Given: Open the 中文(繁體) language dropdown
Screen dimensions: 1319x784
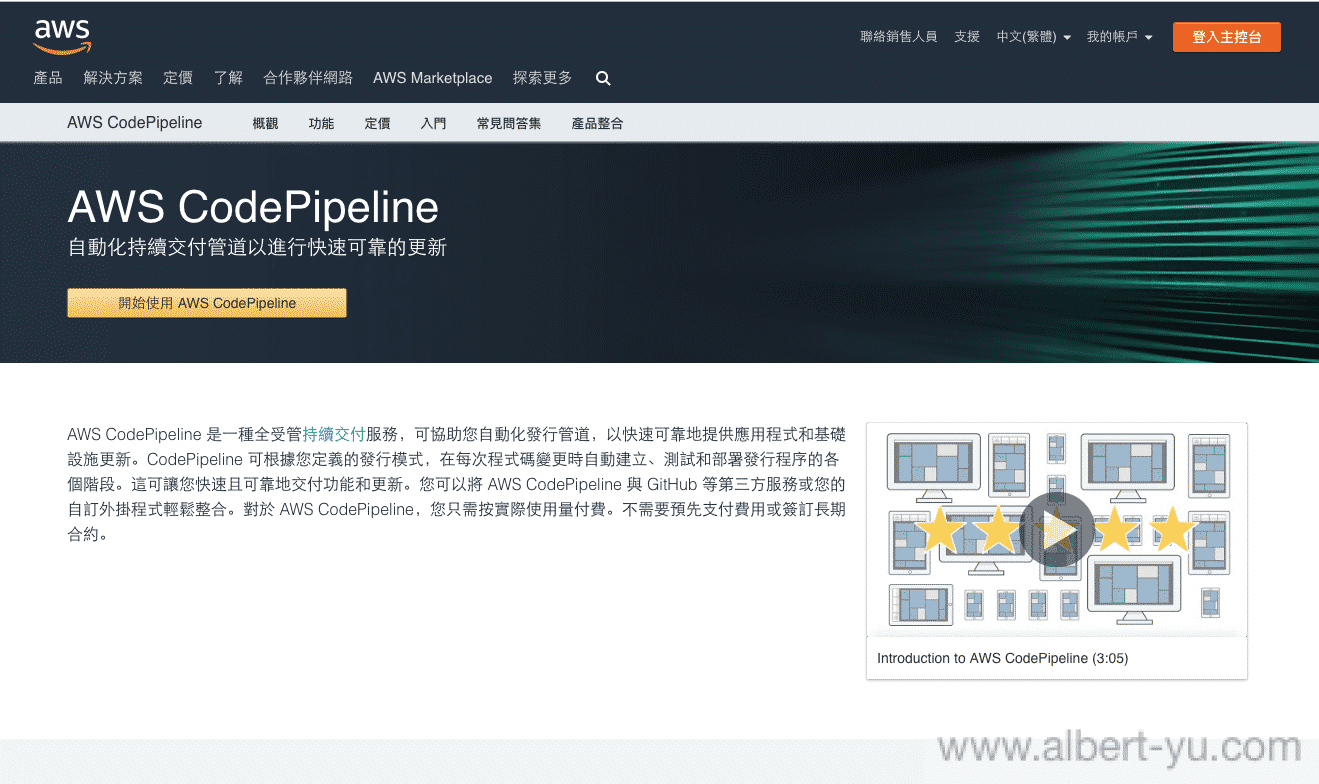Looking at the screenshot, I should [1033, 37].
